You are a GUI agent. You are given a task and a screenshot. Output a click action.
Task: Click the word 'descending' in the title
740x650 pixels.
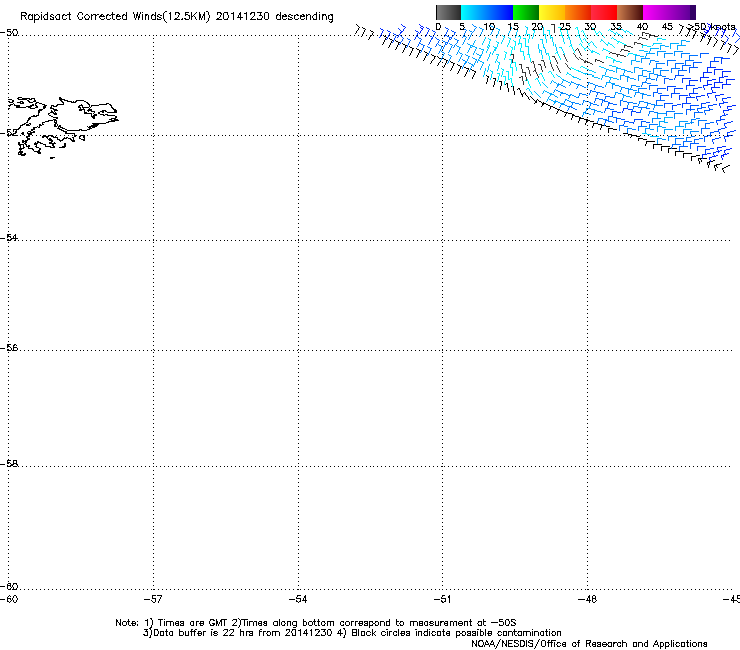coord(304,17)
